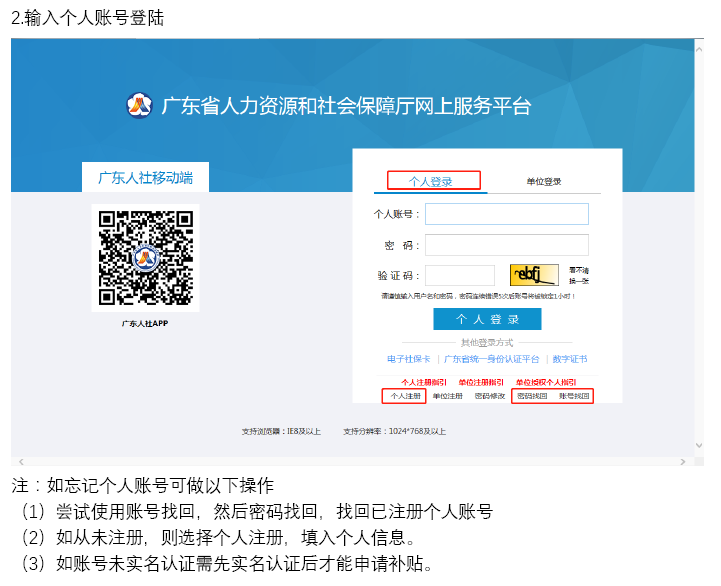Image resolution: width=721 pixels, height=586 pixels.
Task: Open the 单位注册指引 guide link
Action: point(481,382)
